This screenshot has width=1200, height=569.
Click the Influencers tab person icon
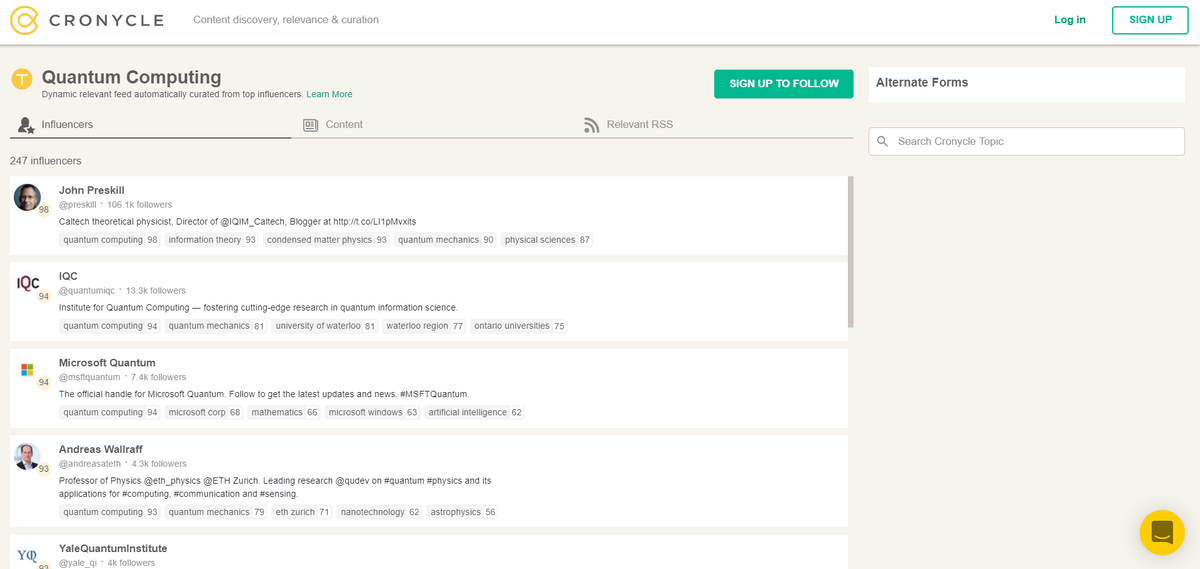26,125
